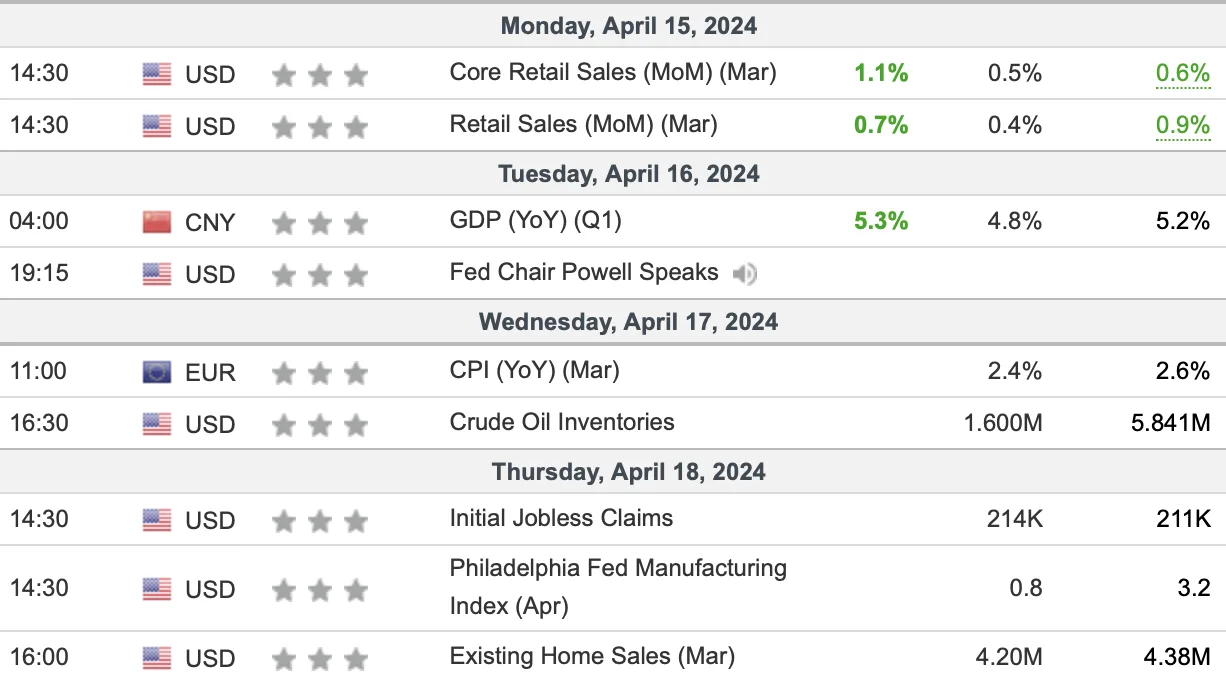Click the US flag in Crude Oil Inventories row
The width and height of the screenshot is (1226, 678).
coord(157,424)
